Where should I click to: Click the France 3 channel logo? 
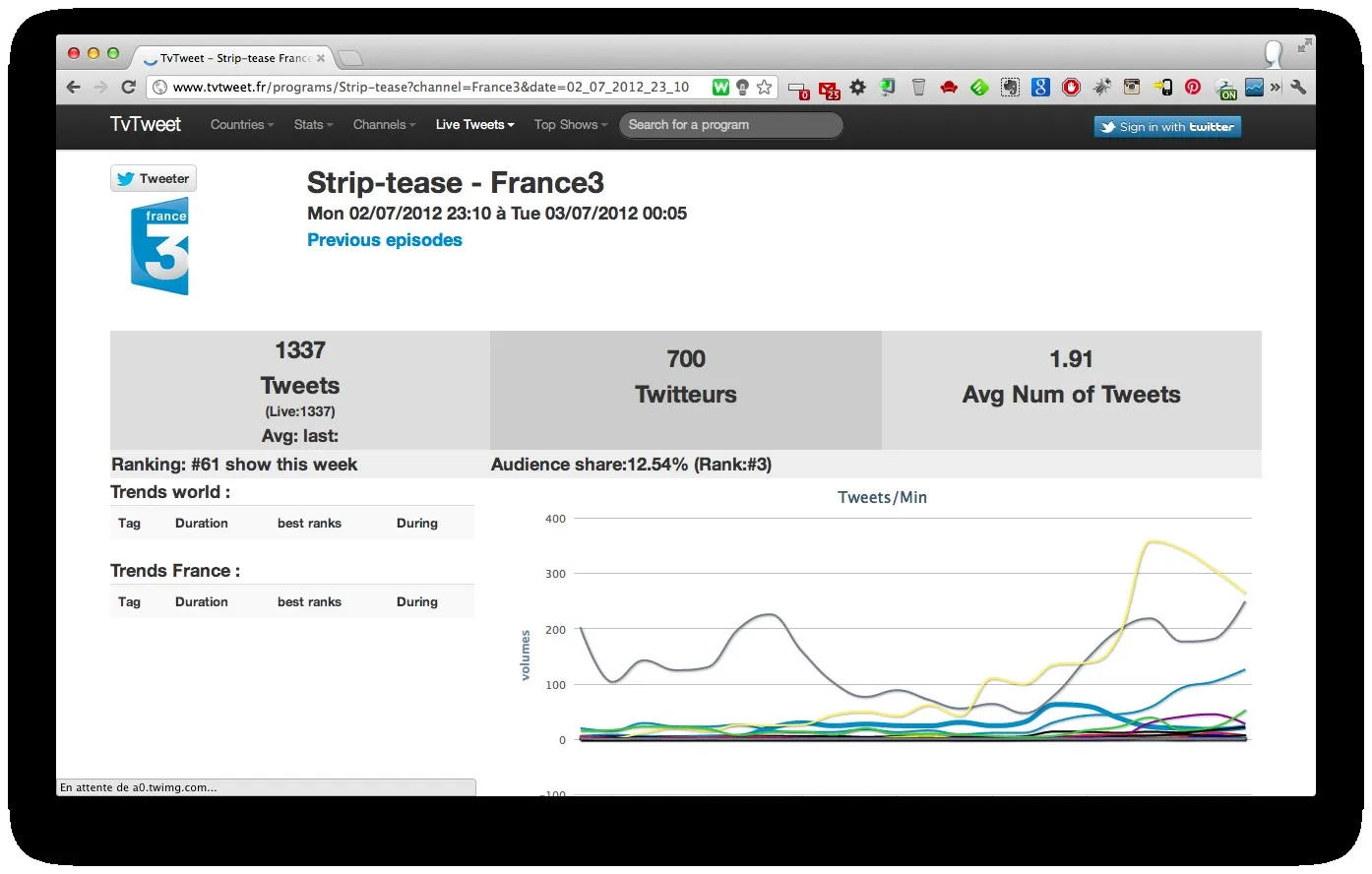coord(159,246)
